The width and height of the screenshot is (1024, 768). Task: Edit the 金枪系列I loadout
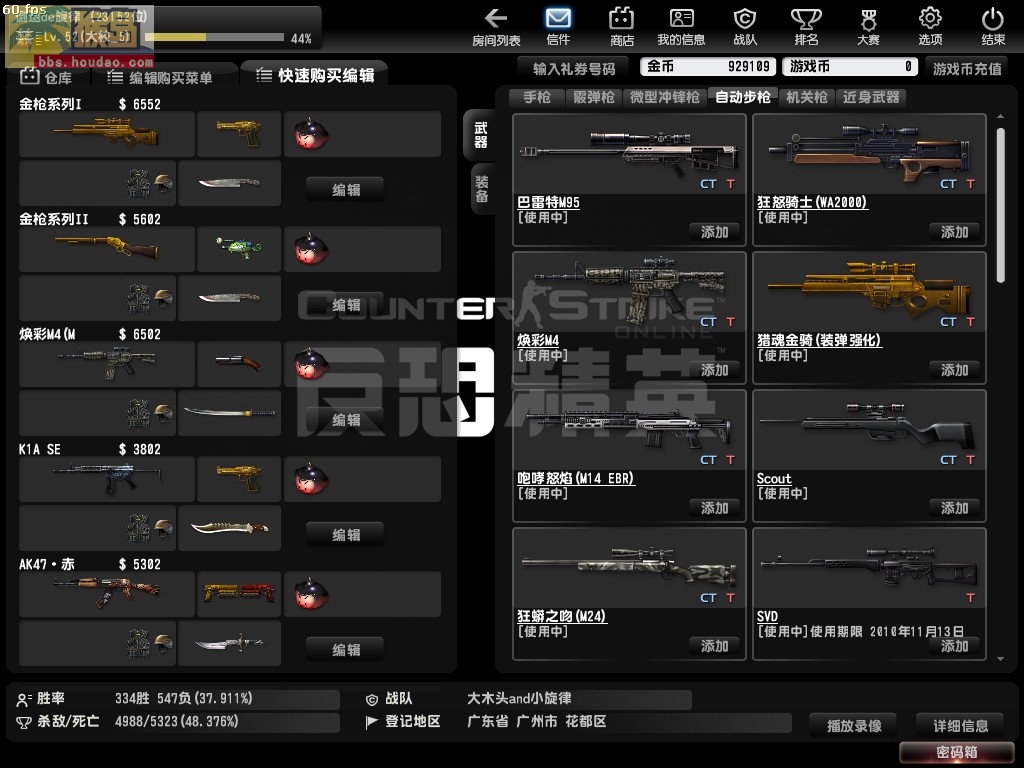345,190
